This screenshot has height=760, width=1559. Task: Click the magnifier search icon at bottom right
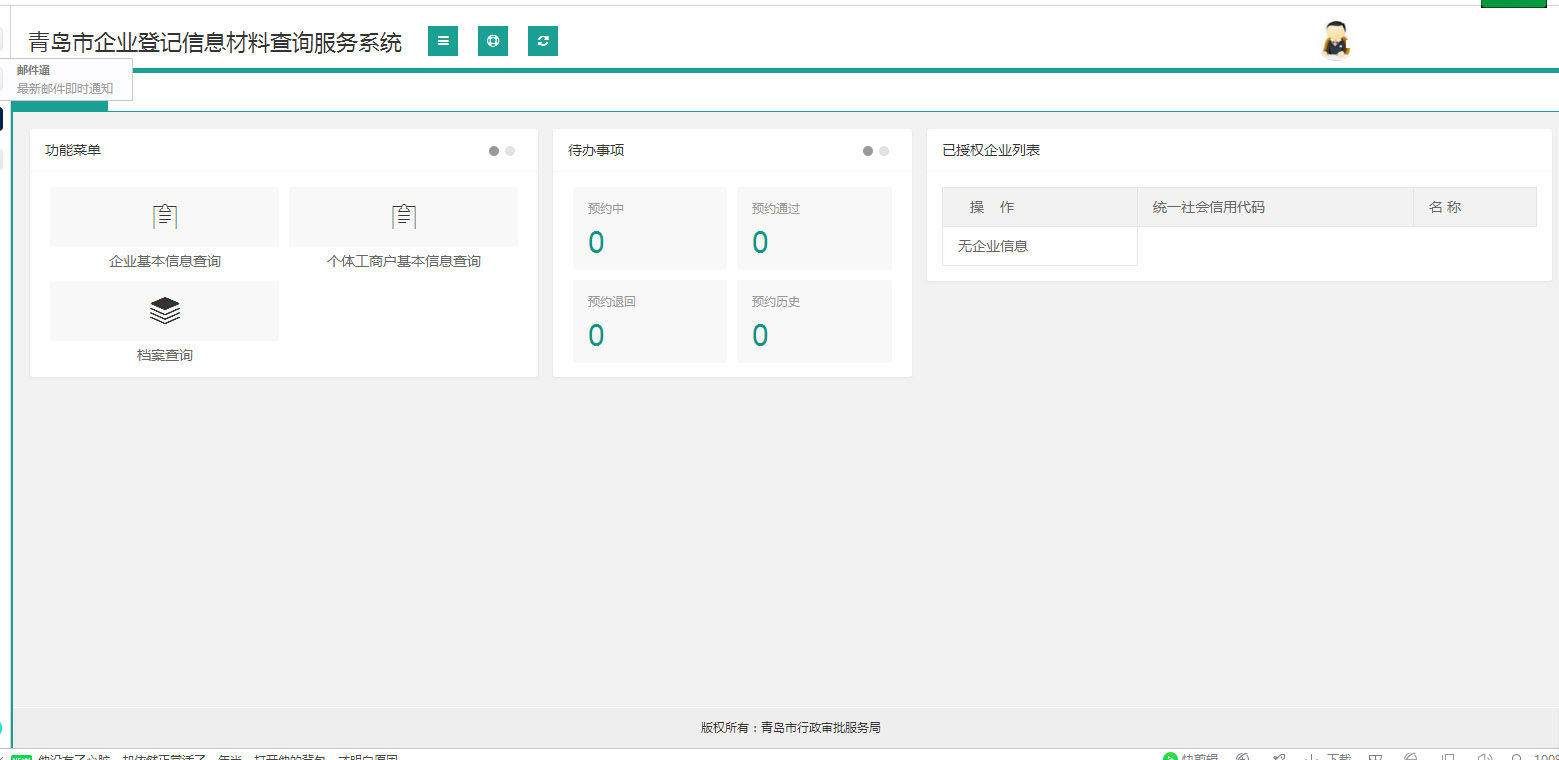[x=1518, y=757]
